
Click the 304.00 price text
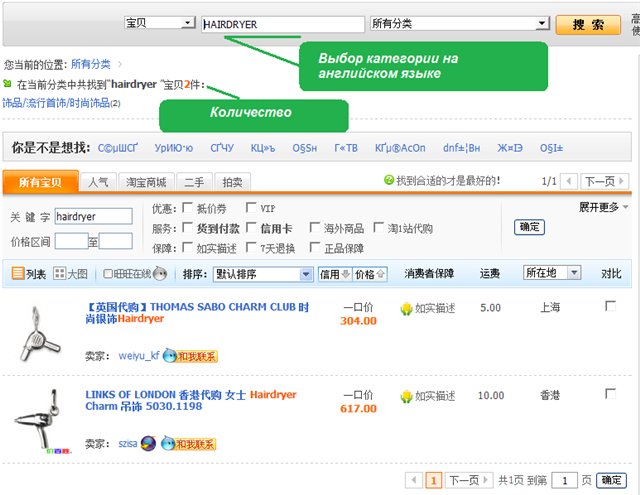pyautogui.click(x=358, y=321)
